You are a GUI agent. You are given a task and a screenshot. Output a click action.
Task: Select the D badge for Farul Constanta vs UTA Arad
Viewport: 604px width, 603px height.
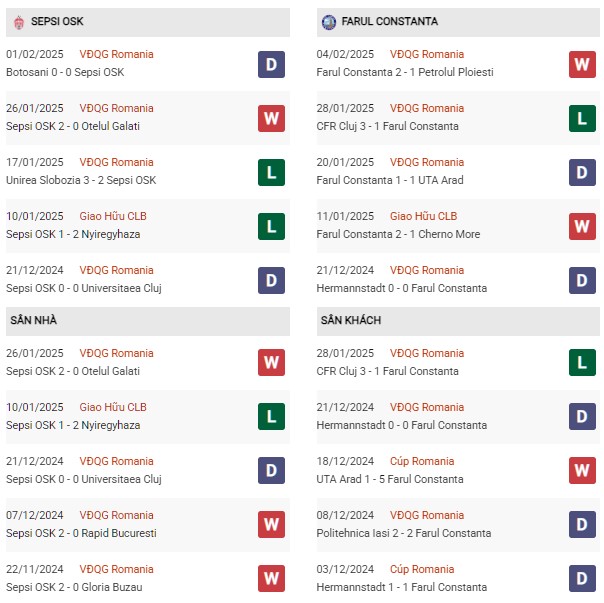(582, 172)
